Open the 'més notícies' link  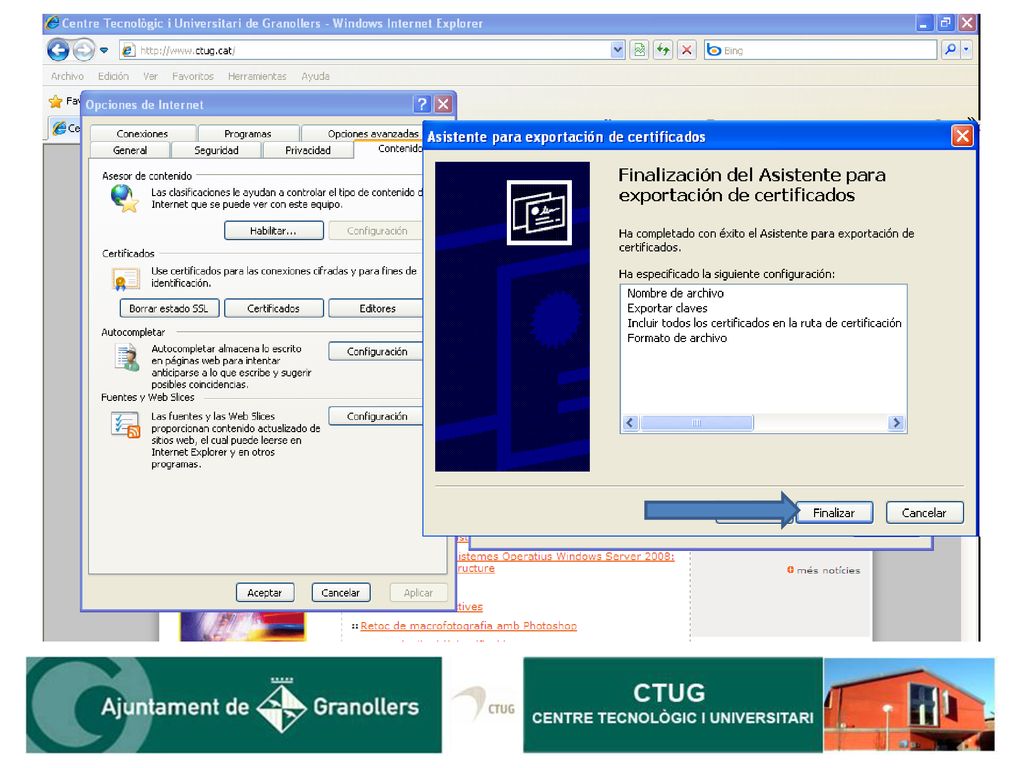coord(828,570)
